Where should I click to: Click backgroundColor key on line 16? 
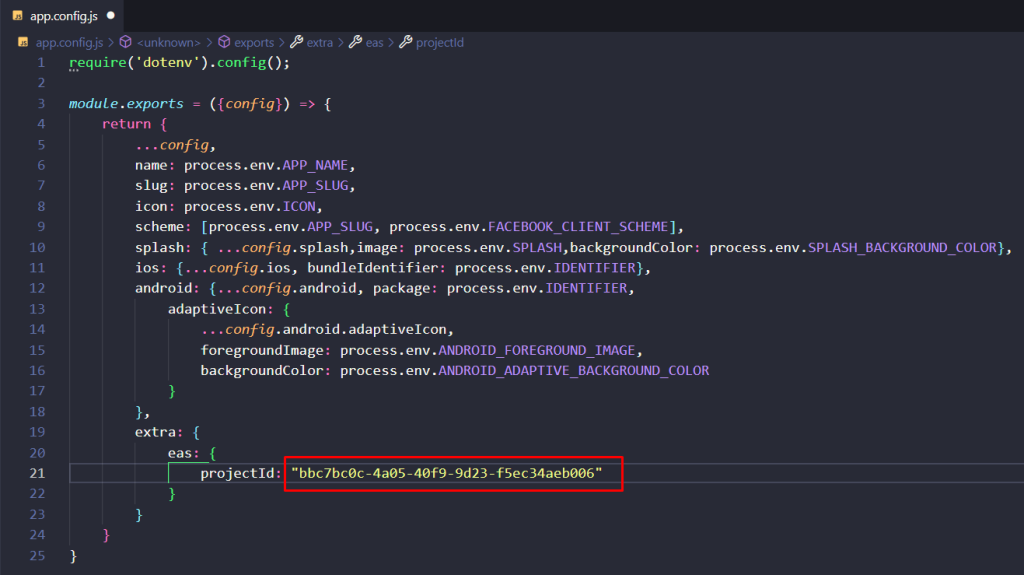(x=262, y=370)
